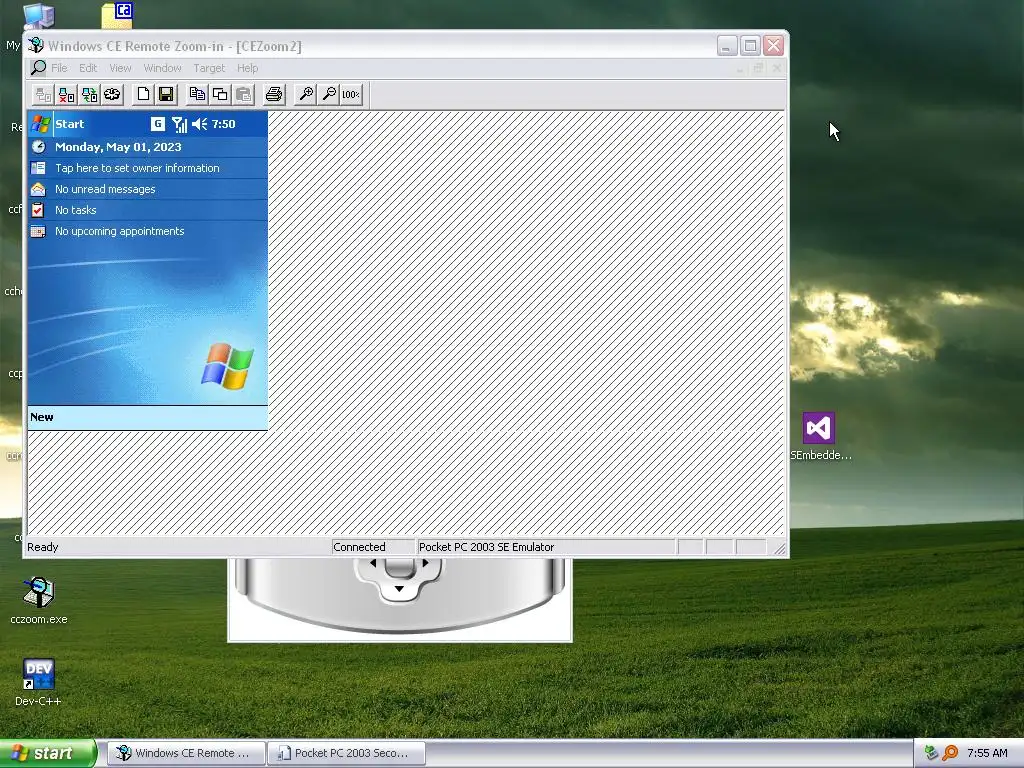
Task: Click the Disconnect device icon with red X
Action: click(x=66, y=95)
